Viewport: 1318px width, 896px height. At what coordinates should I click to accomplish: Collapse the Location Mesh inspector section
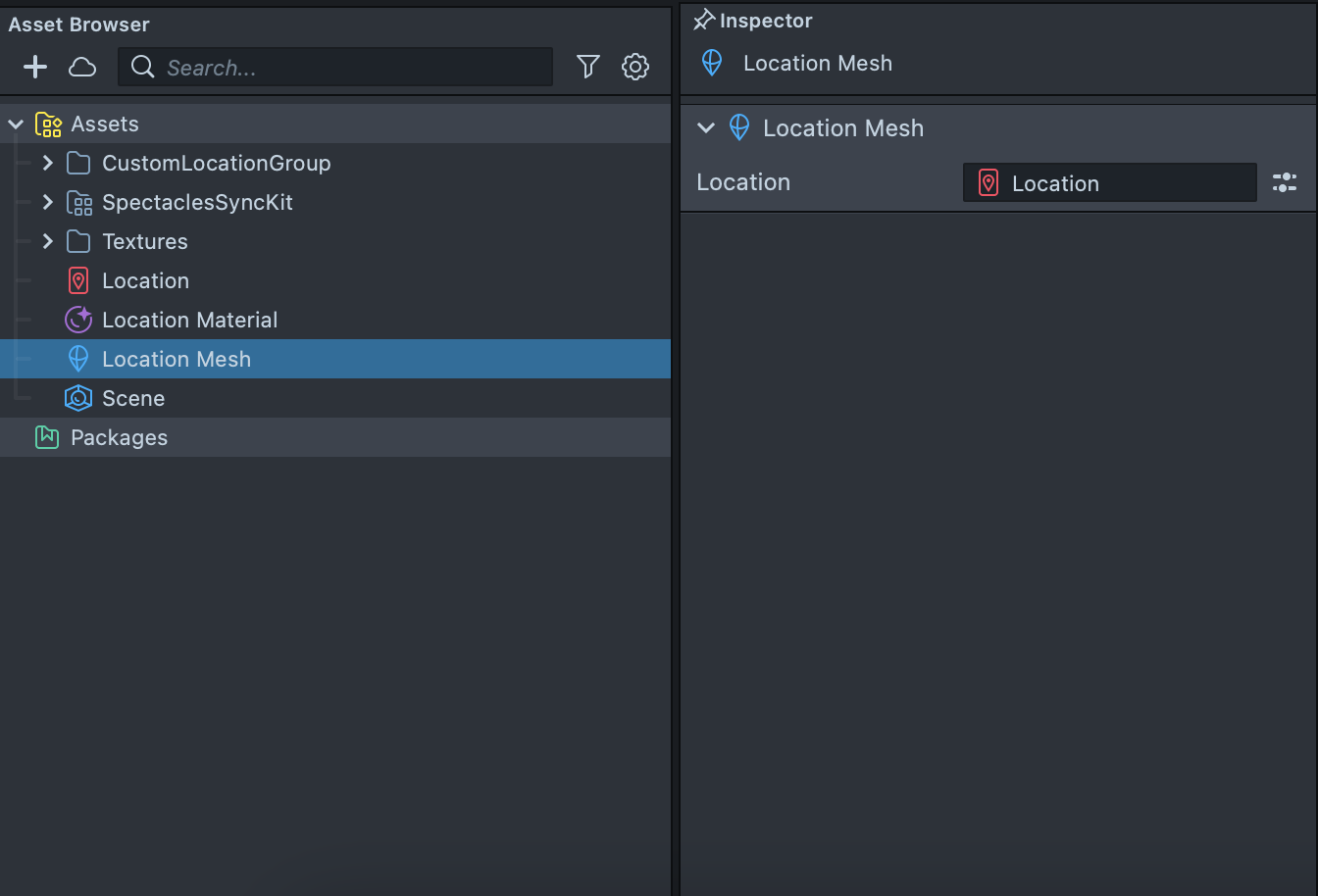[705, 128]
